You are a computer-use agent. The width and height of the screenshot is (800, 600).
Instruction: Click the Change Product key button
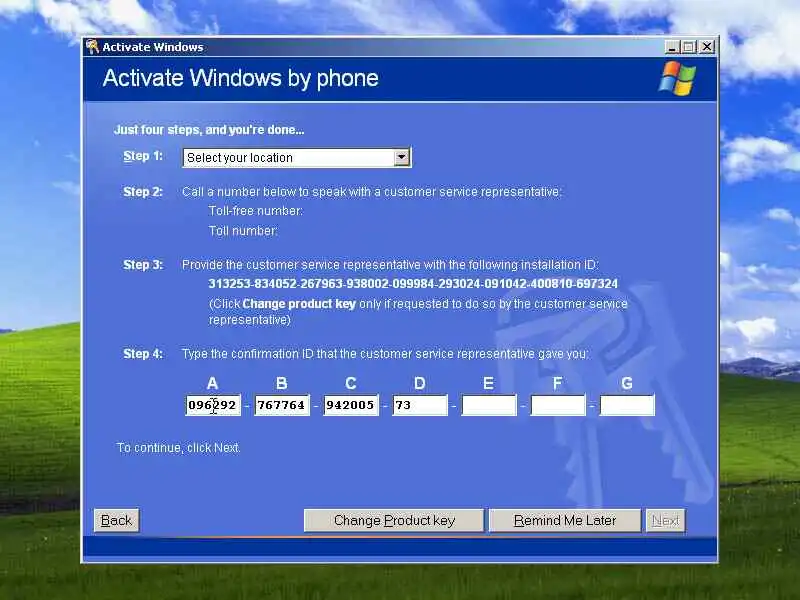click(x=394, y=520)
